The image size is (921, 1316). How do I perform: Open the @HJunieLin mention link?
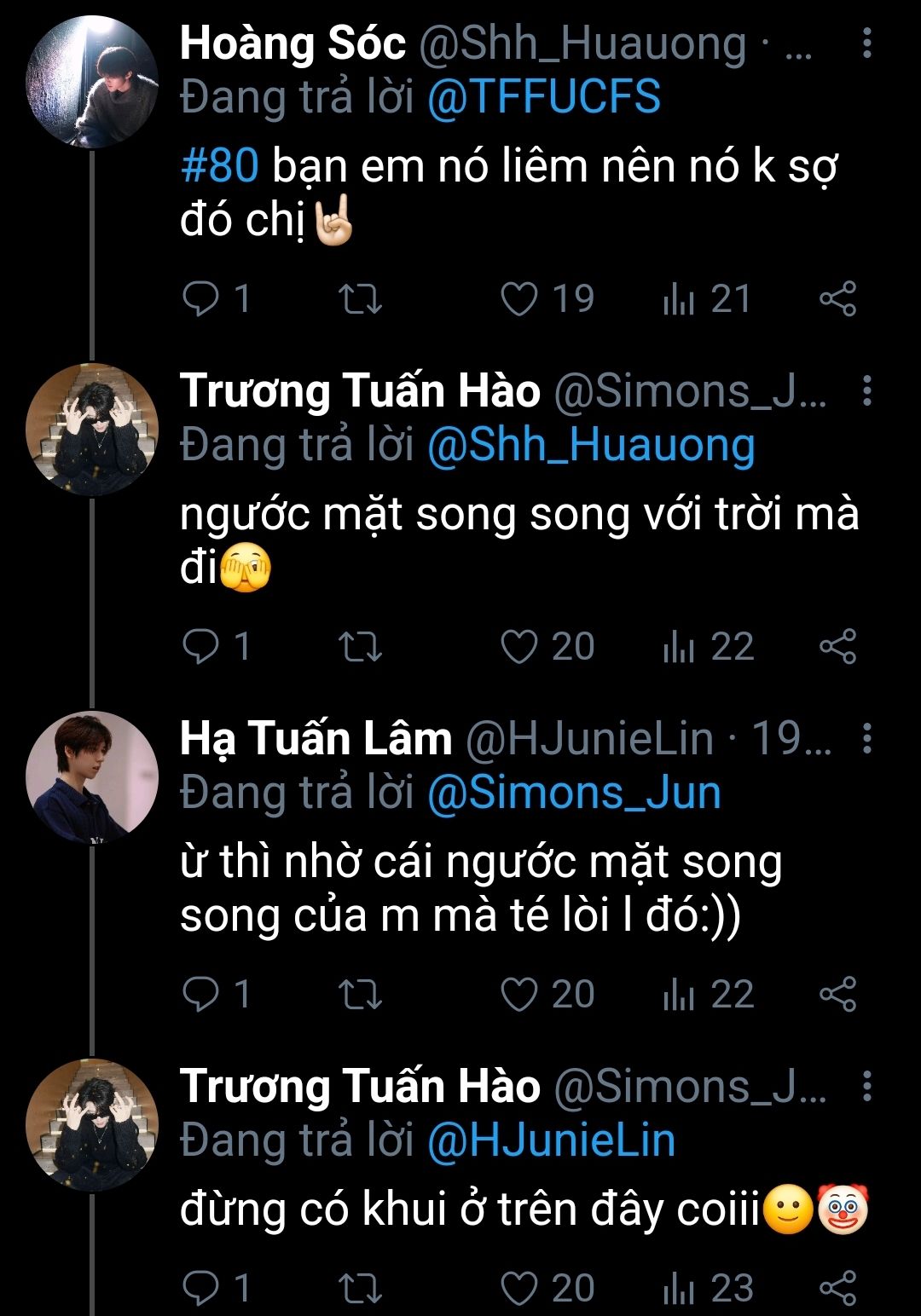[x=551, y=1140]
